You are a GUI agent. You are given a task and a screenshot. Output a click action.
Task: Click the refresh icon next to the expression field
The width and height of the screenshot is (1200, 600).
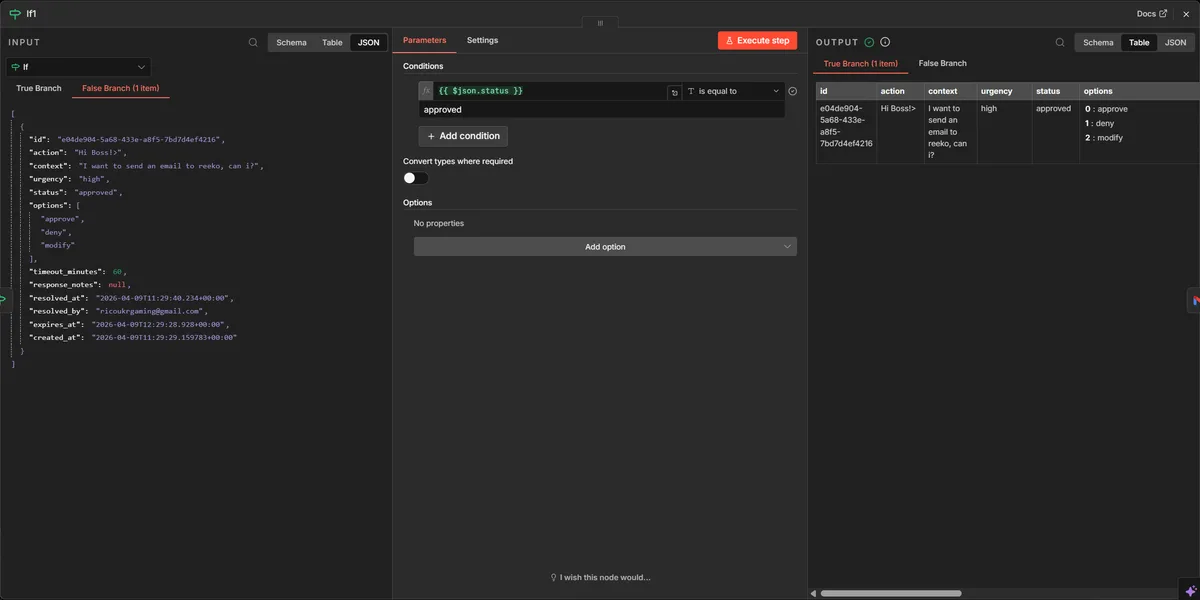click(x=675, y=91)
